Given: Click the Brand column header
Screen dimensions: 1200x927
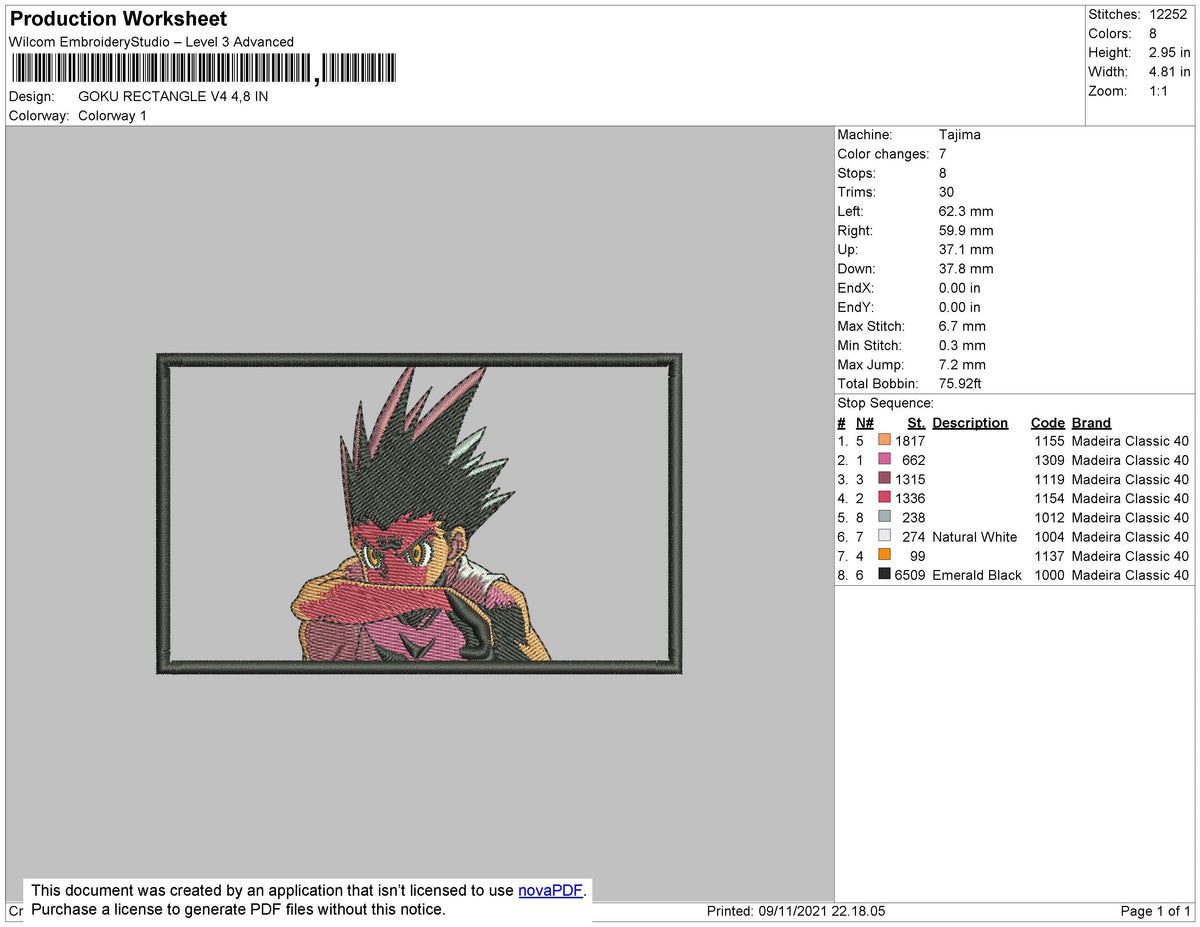Looking at the screenshot, I should 1090,422.
